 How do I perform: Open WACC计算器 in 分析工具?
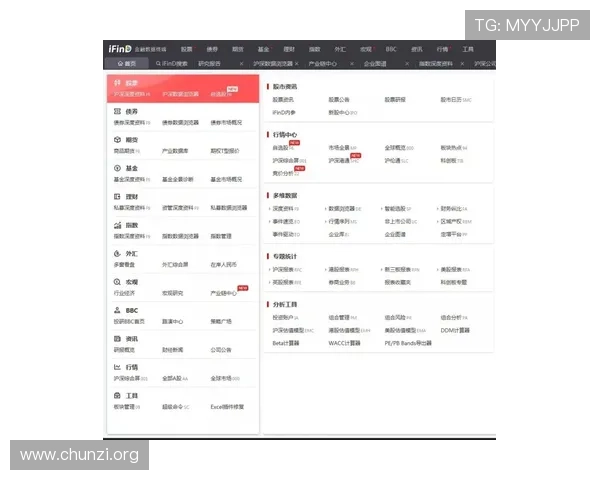(x=344, y=342)
